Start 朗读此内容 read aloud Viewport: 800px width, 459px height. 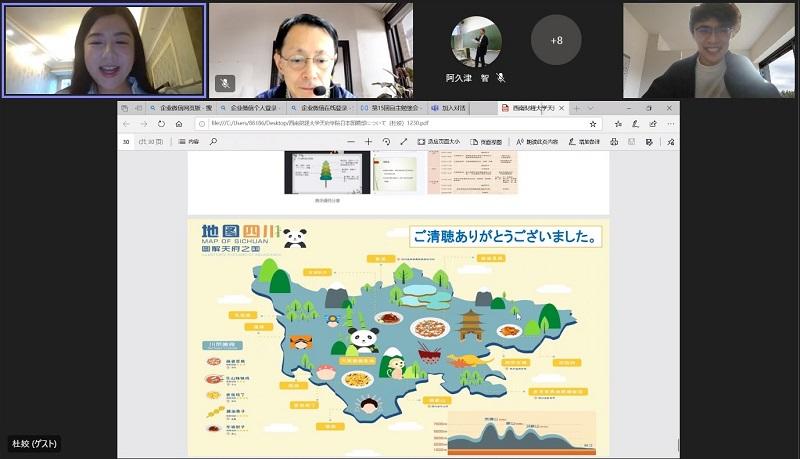click(x=537, y=142)
